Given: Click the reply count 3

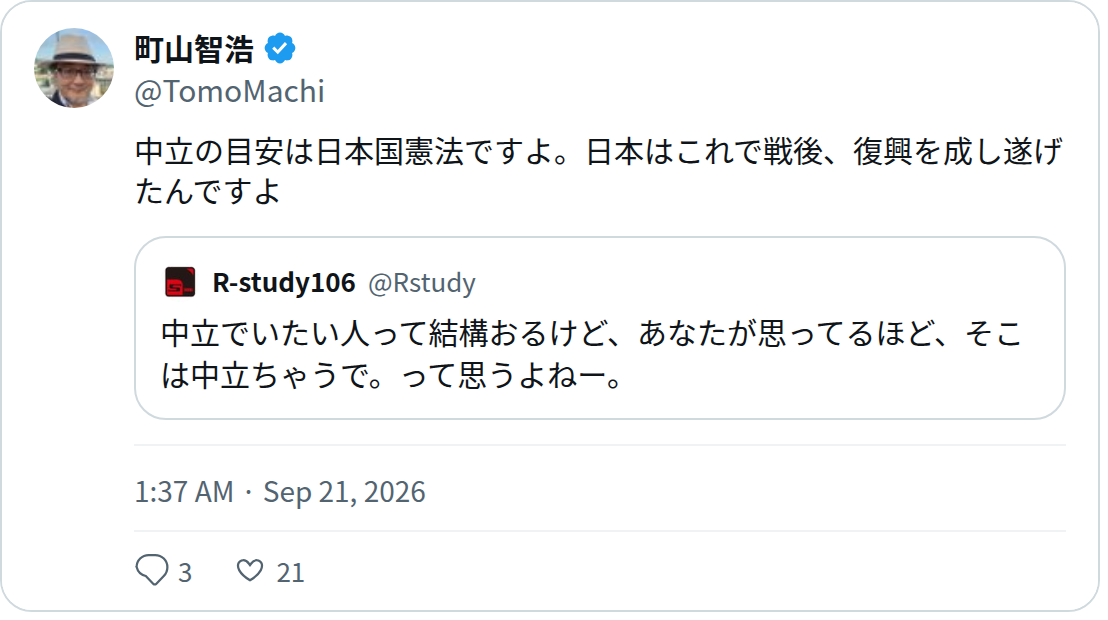Looking at the screenshot, I should pyautogui.click(x=185, y=572).
